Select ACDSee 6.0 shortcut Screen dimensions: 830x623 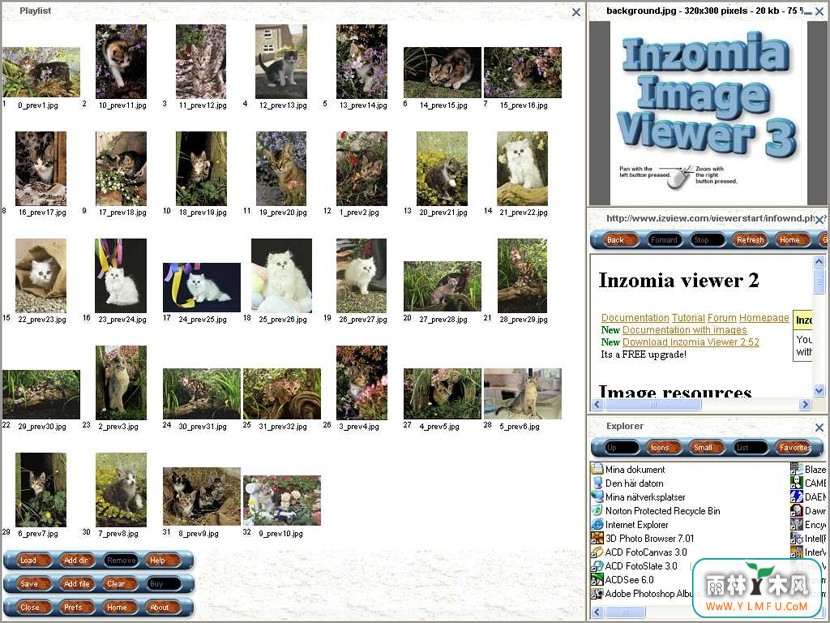pyautogui.click(x=622, y=579)
